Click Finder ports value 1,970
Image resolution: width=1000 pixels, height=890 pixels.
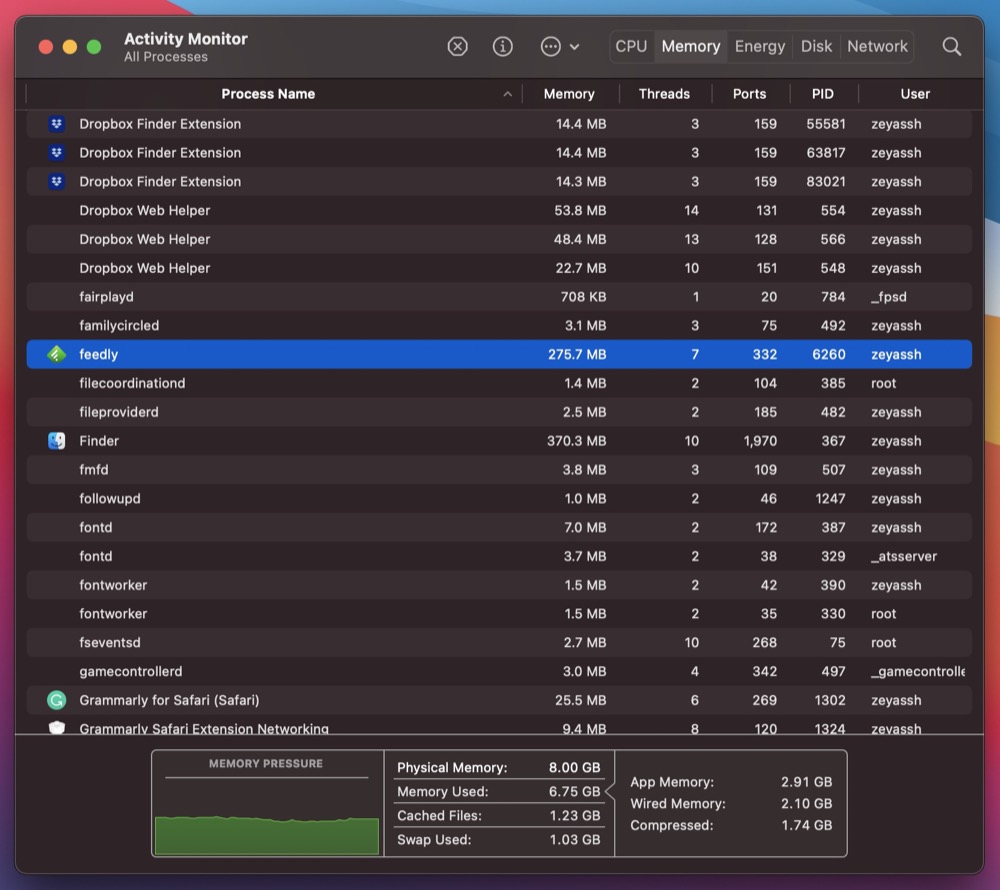(x=760, y=441)
